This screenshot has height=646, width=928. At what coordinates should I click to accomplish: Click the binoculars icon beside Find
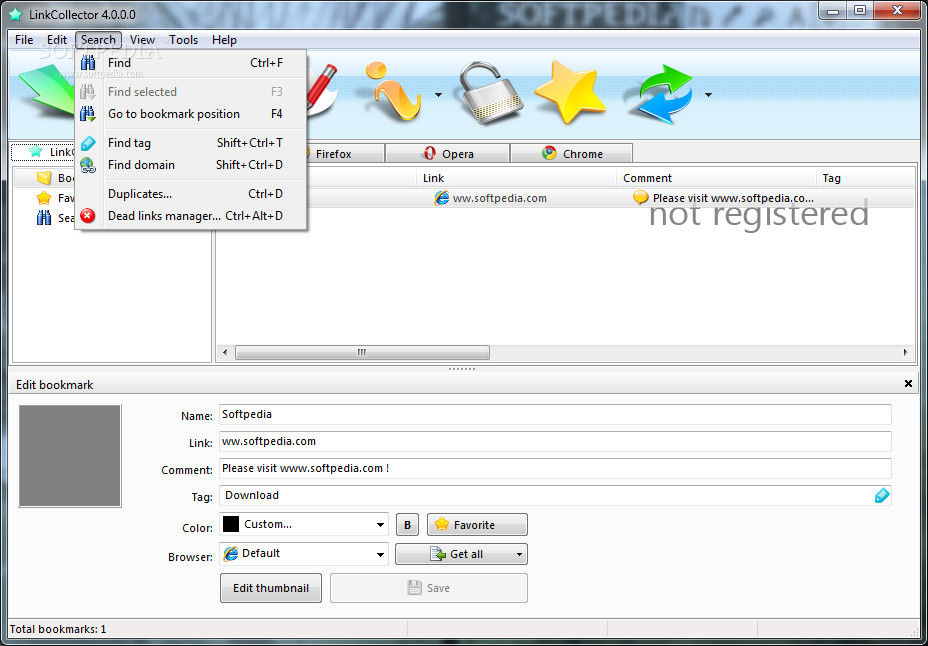[88, 63]
